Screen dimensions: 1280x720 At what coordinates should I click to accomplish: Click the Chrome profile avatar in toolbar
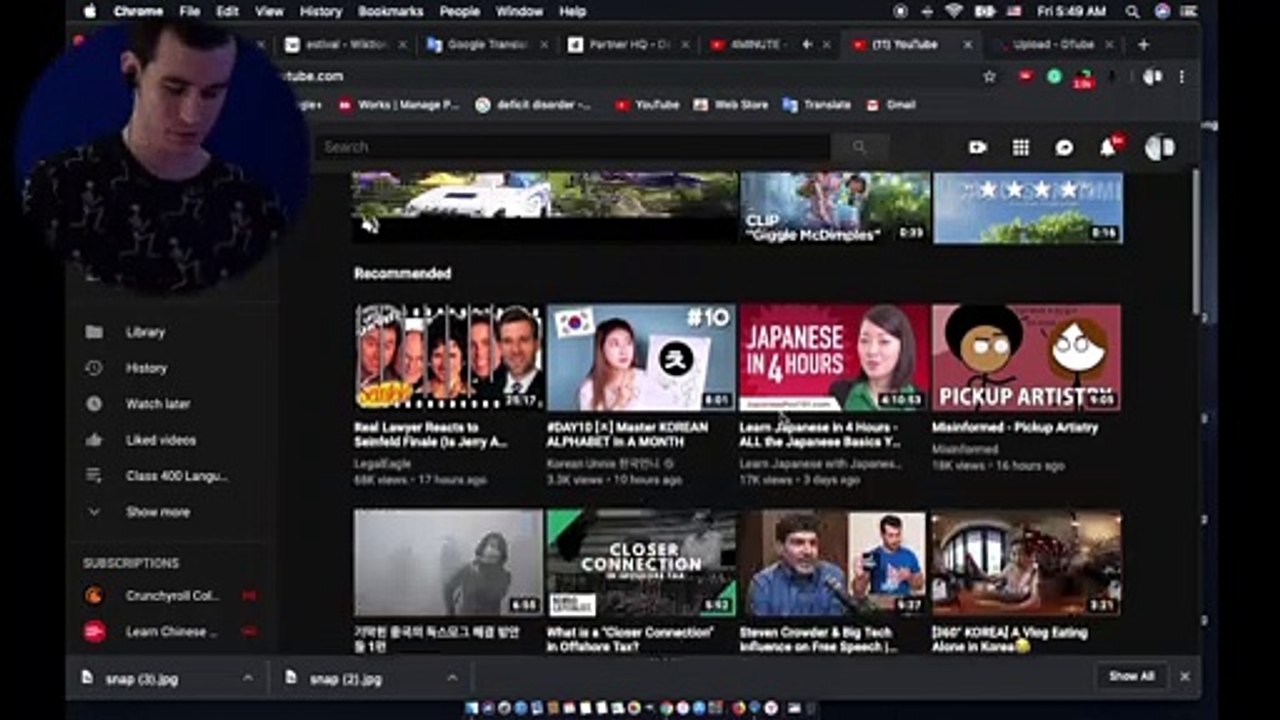coord(1153,77)
